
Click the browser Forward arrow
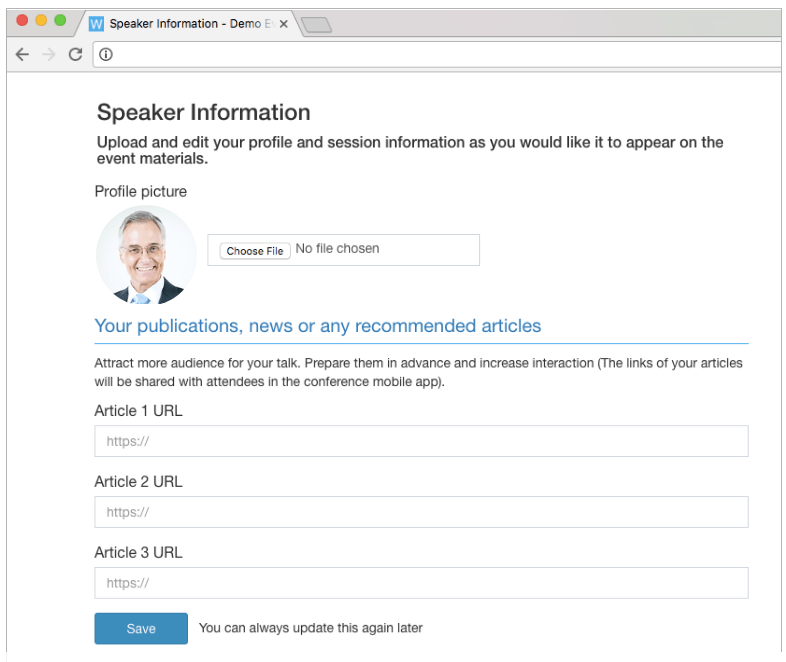pyautogui.click(x=48, y=55)
